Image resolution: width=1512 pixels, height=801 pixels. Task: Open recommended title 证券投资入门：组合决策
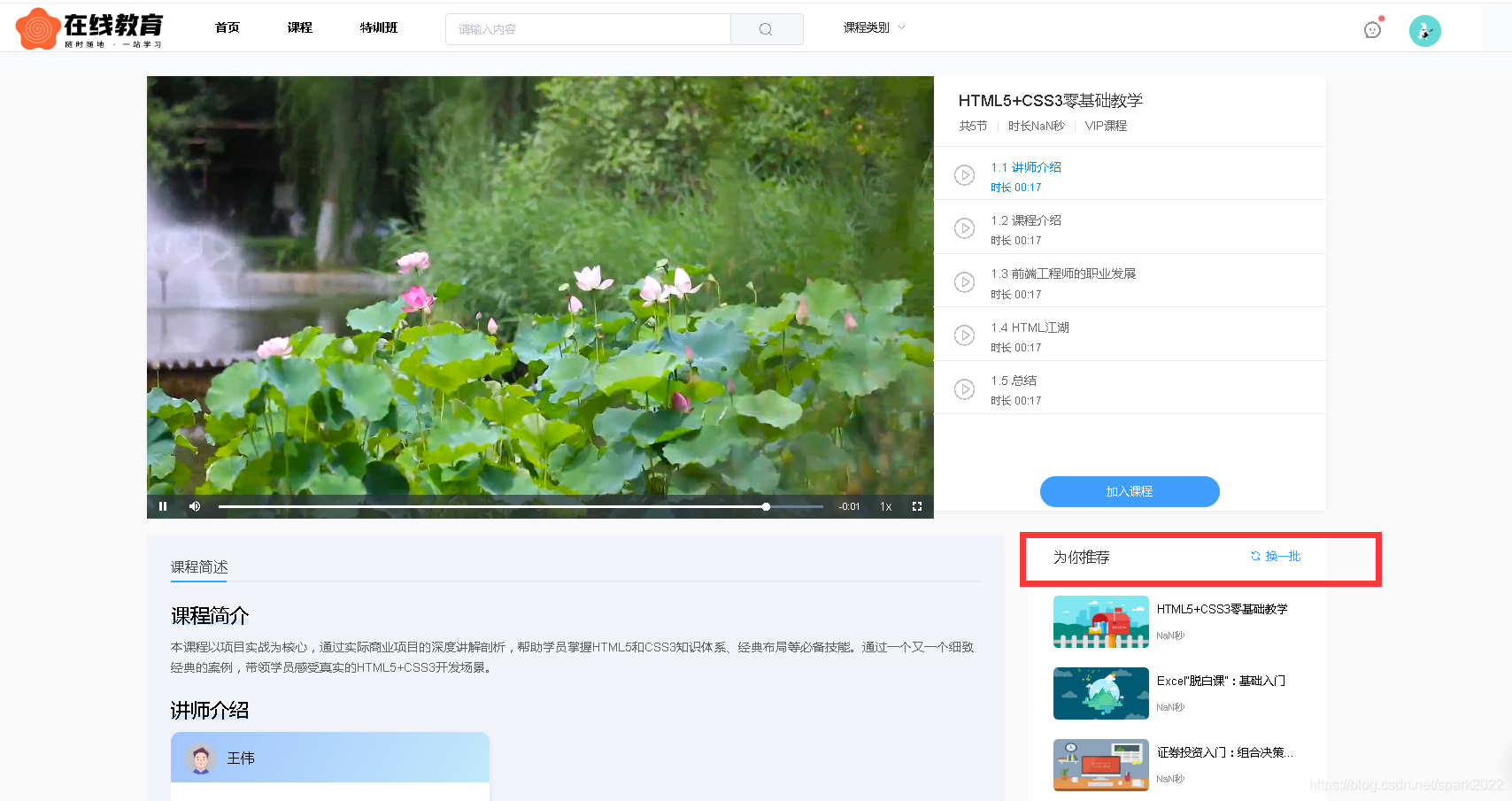click(x=1224, y=752)
